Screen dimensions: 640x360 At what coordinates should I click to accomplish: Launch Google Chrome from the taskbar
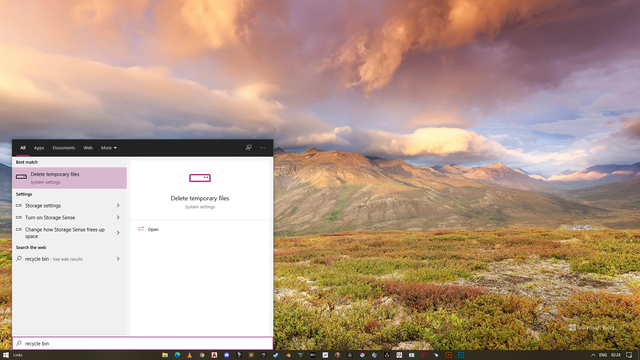(202, 355)
